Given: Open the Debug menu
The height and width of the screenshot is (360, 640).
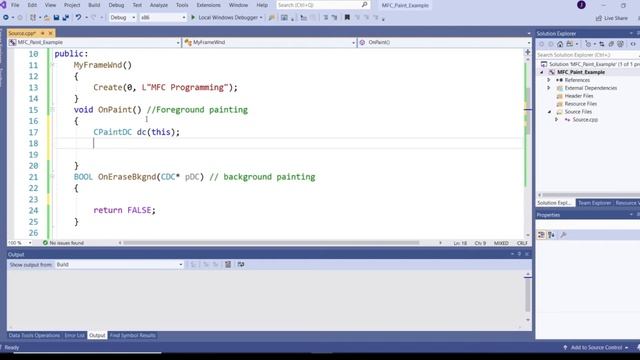Looking at the screenshot, I should coord(116,5).
